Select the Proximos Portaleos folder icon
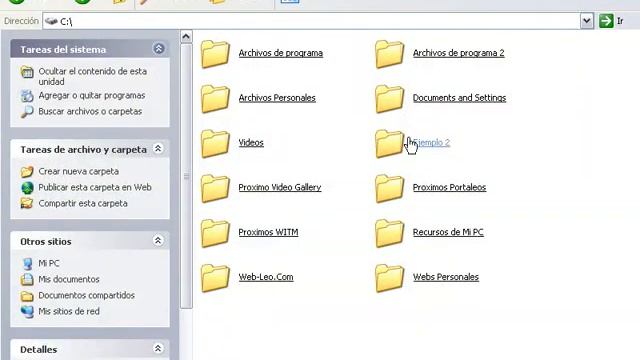The image size is (640, 360). [x=389, y=188]
